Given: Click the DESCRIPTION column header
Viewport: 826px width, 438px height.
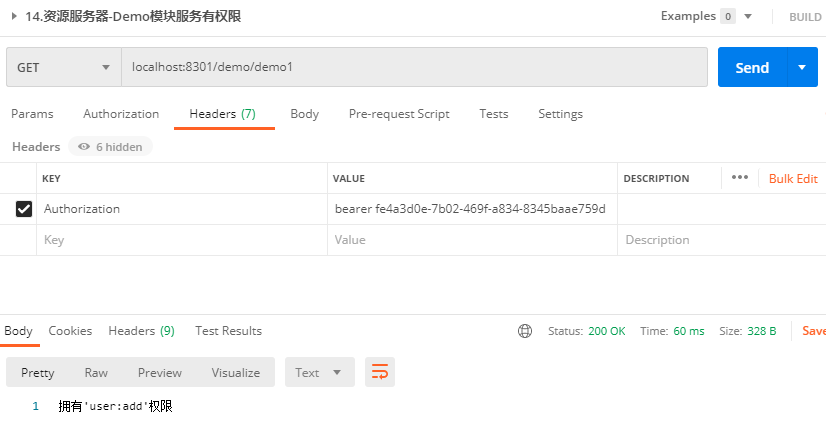Looking at the screenshot, I should (x=656, y=179).
